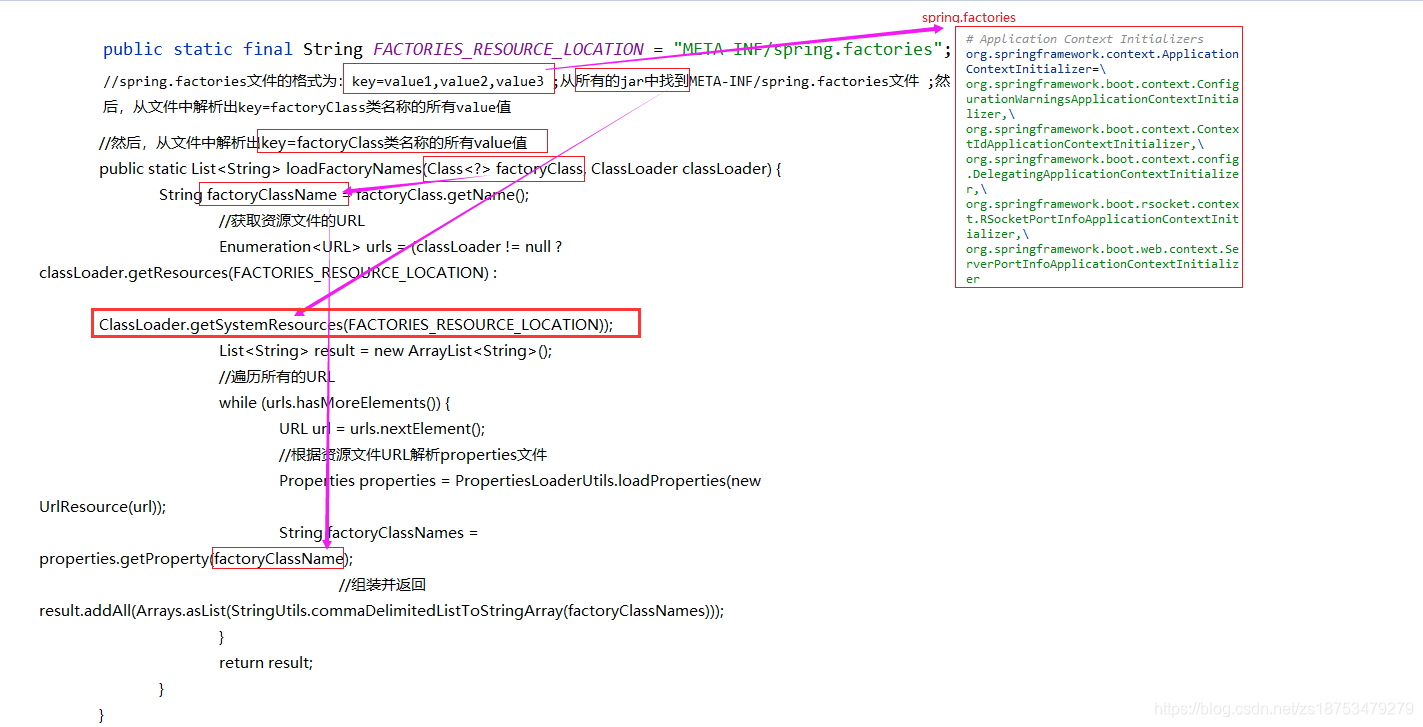Click "org.springframework.context.Application" key line
The height and width of the screenshot is (727, 1423).
pos(1102,54)
